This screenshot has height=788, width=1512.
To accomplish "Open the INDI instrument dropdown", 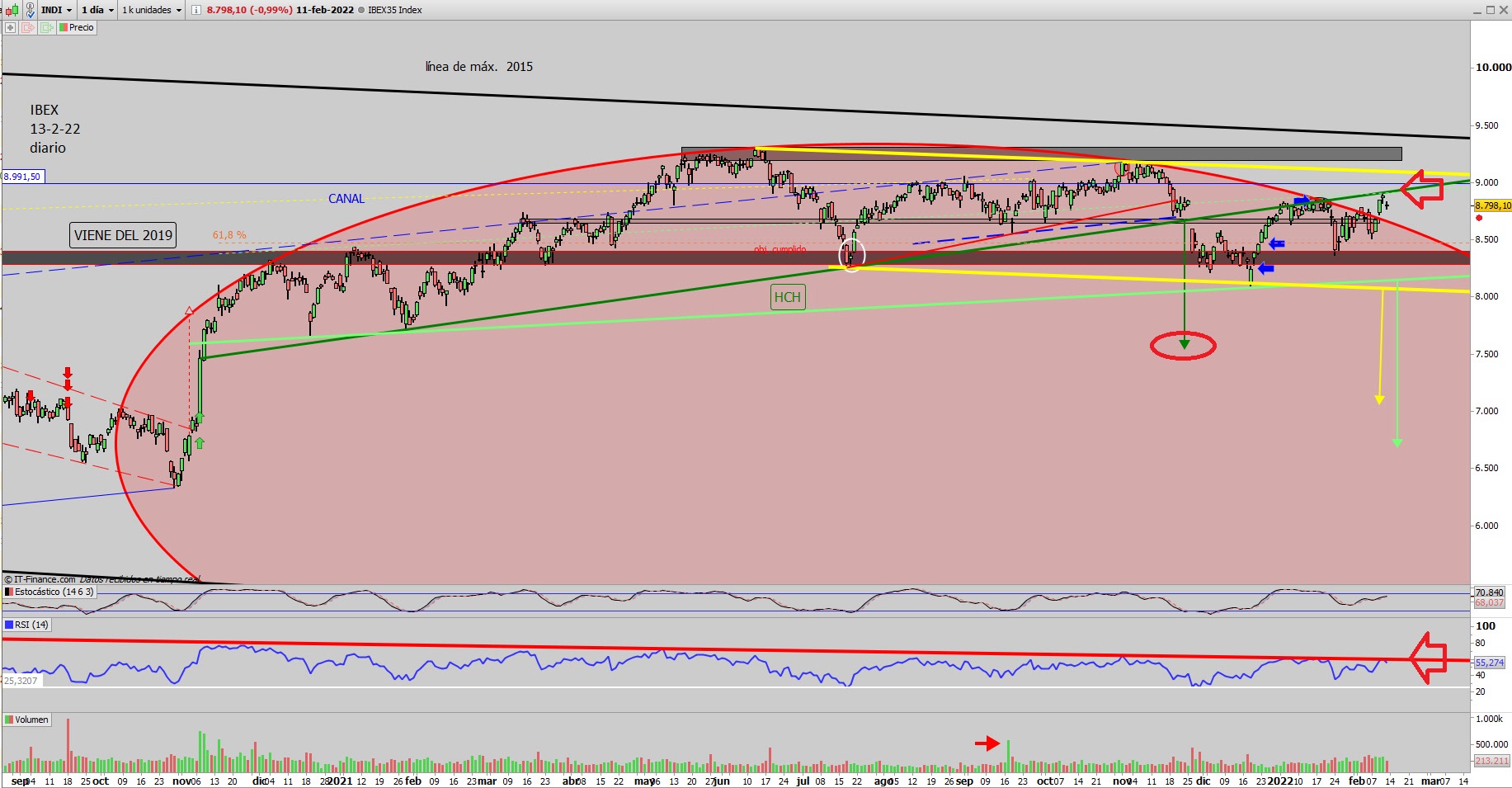I will point(57,10).
